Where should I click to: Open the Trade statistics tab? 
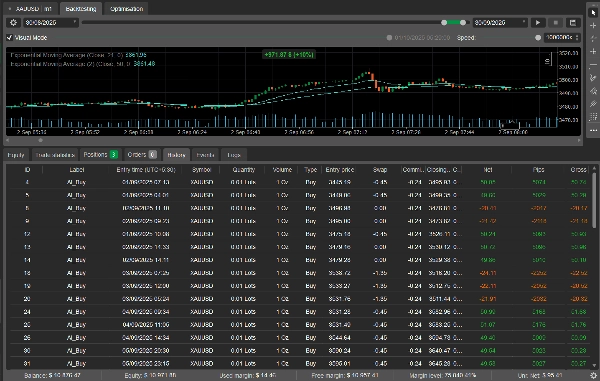[x=55, y=155]
